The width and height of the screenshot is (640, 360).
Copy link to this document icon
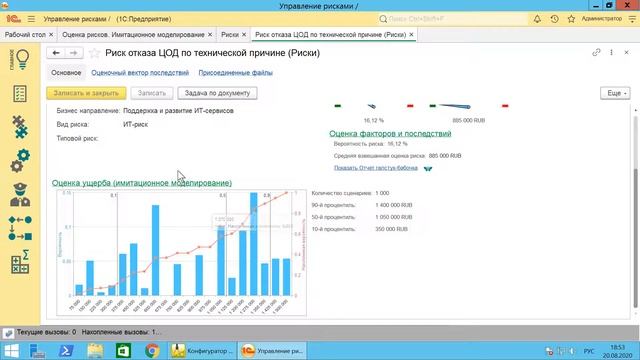596,52
